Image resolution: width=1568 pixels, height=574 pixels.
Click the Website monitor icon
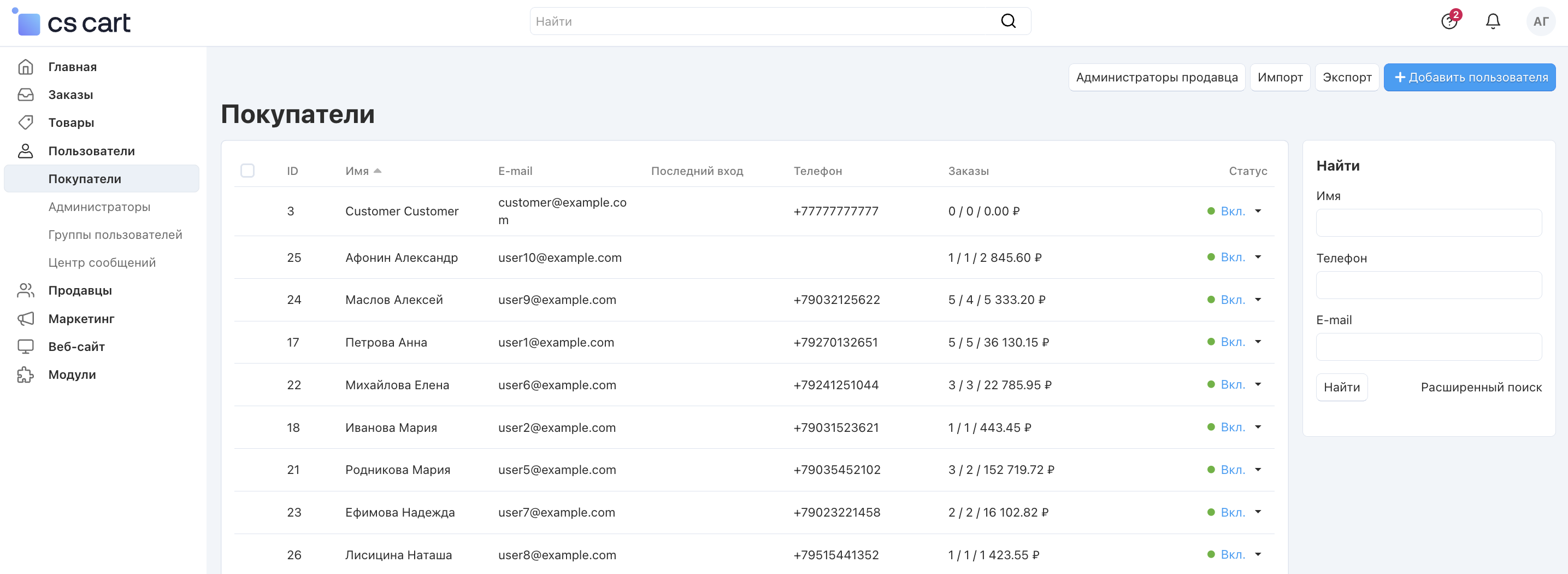26,347
